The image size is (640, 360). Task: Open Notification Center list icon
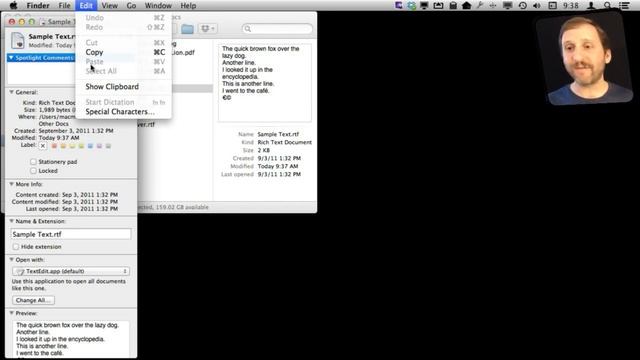point(624,5)
